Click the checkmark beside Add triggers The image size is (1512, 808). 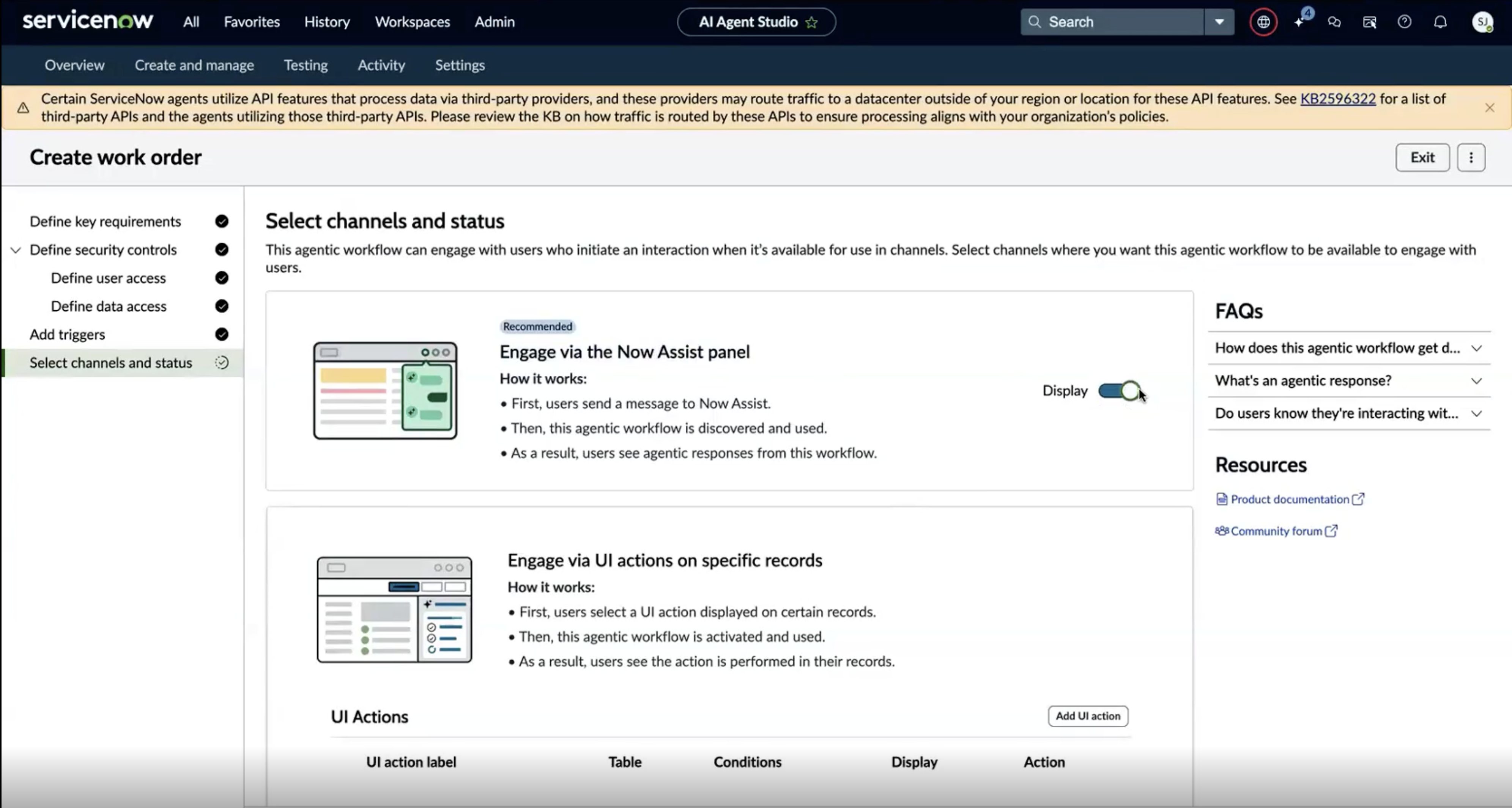pyautogui.click(x=221, y=334)
